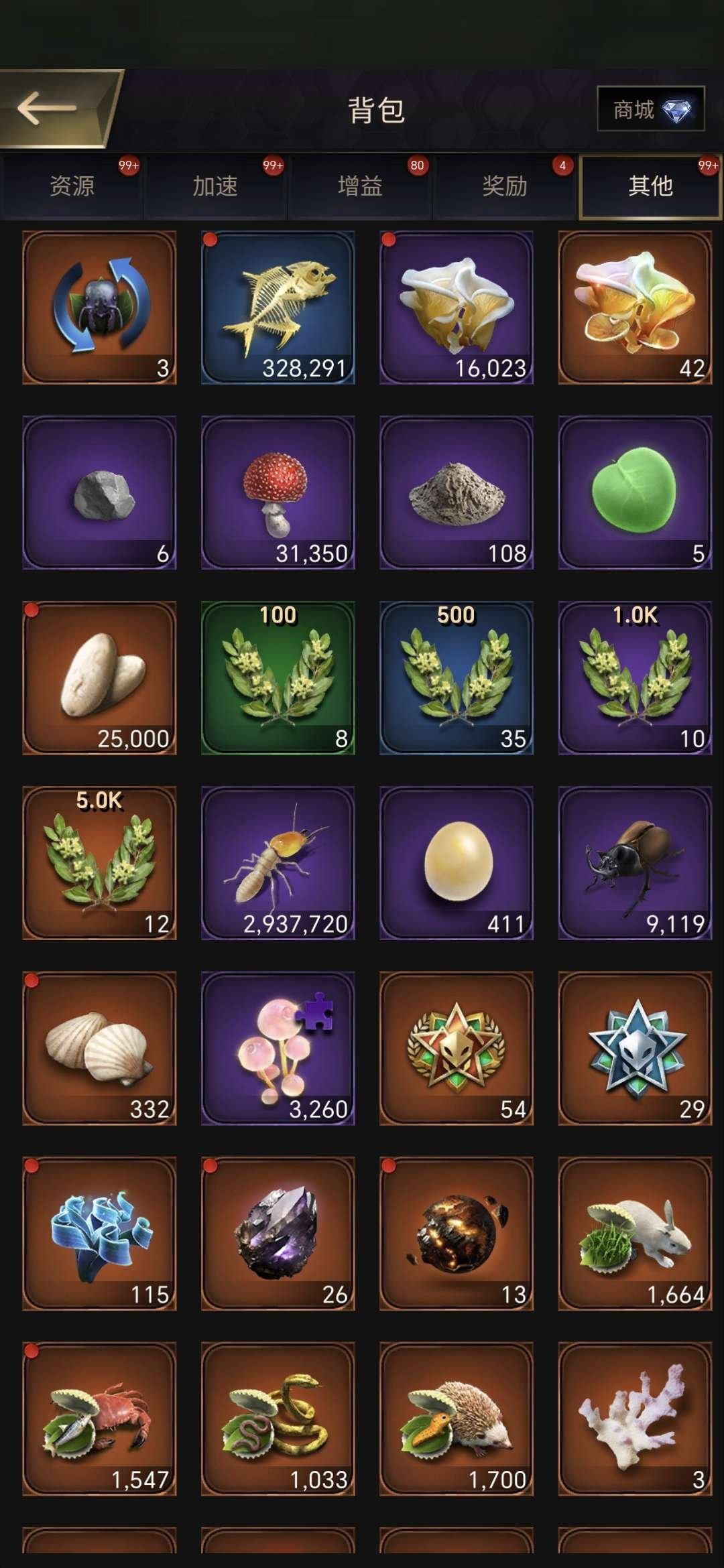
Task: Choose the purple crystal ore item
Action: 278,1234
